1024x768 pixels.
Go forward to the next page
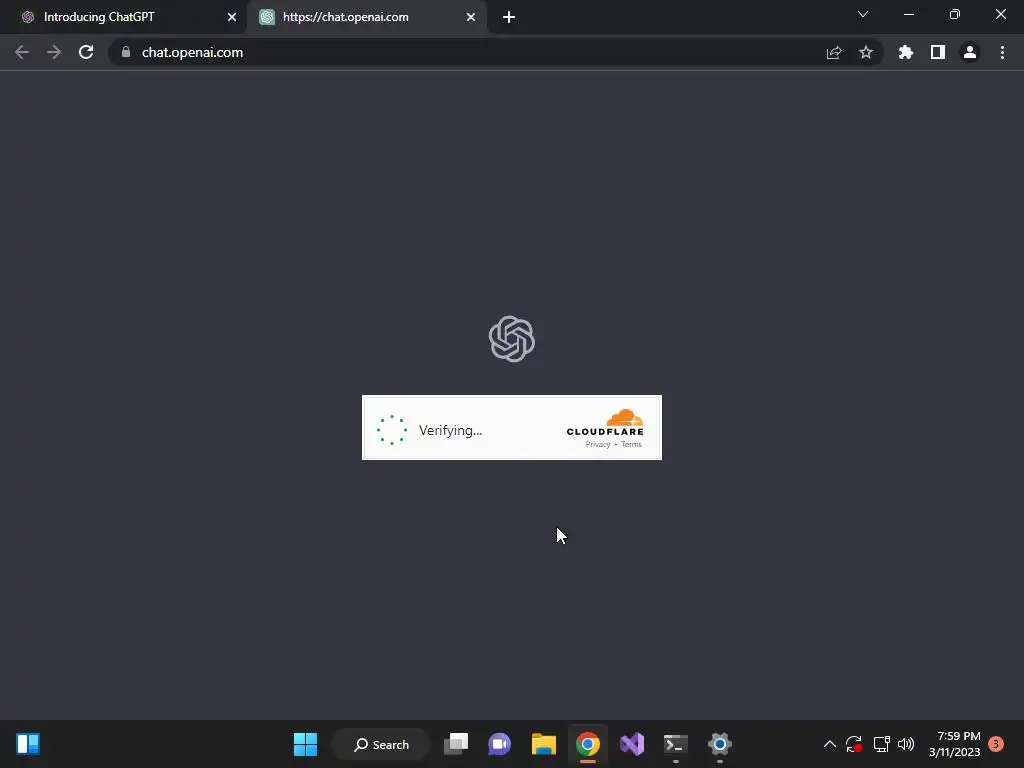point(54,52)
